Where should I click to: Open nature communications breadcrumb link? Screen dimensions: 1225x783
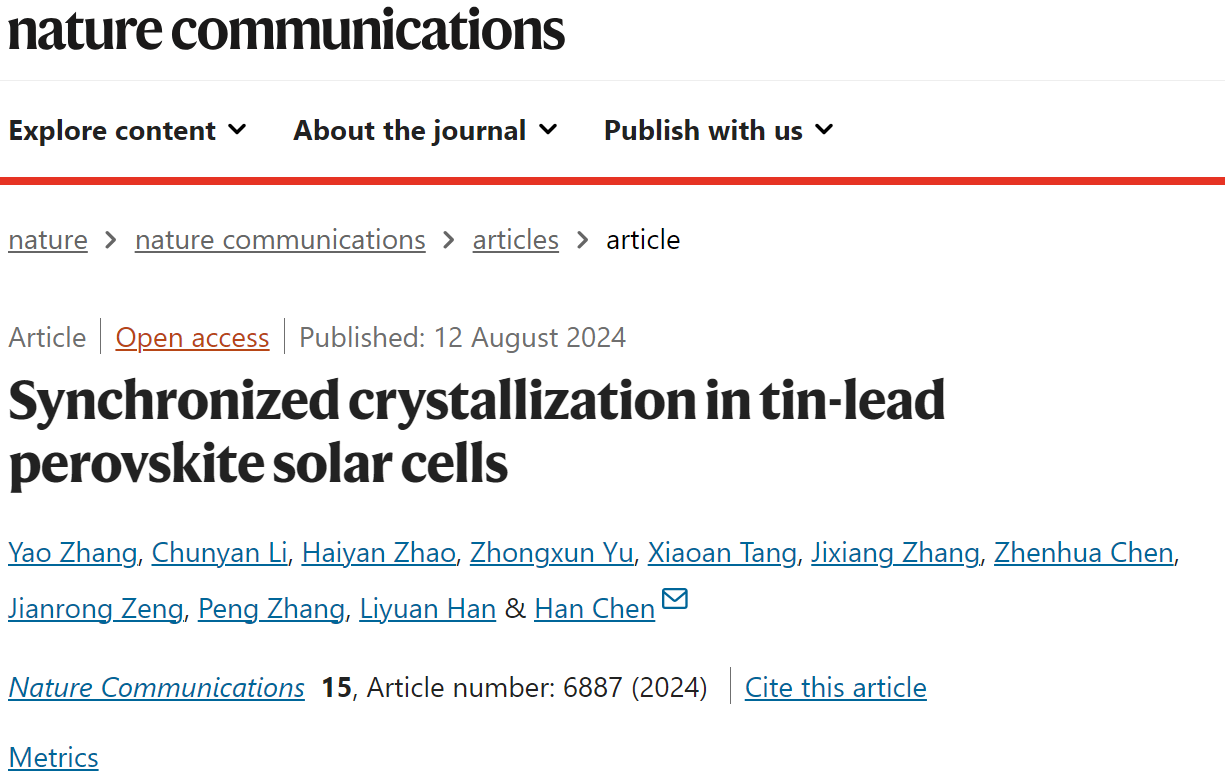pyautogui.click(x=280, y=240)
